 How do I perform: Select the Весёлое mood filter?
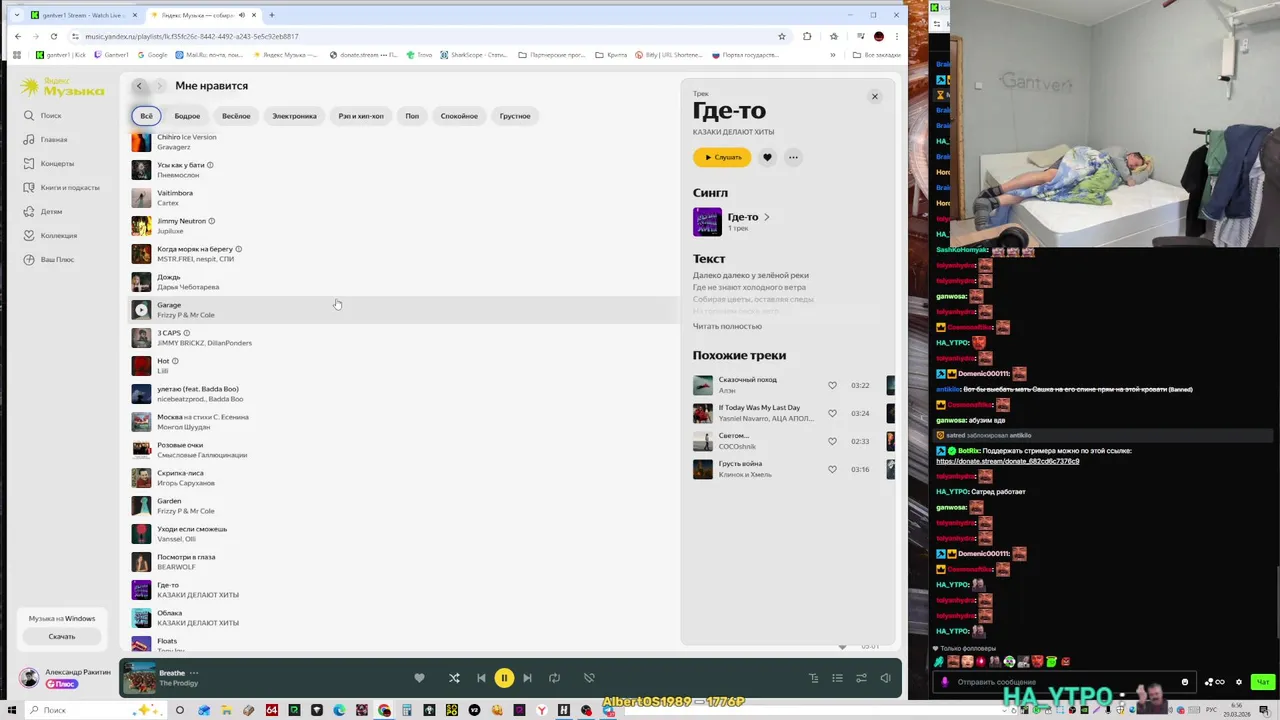(236, 116)
